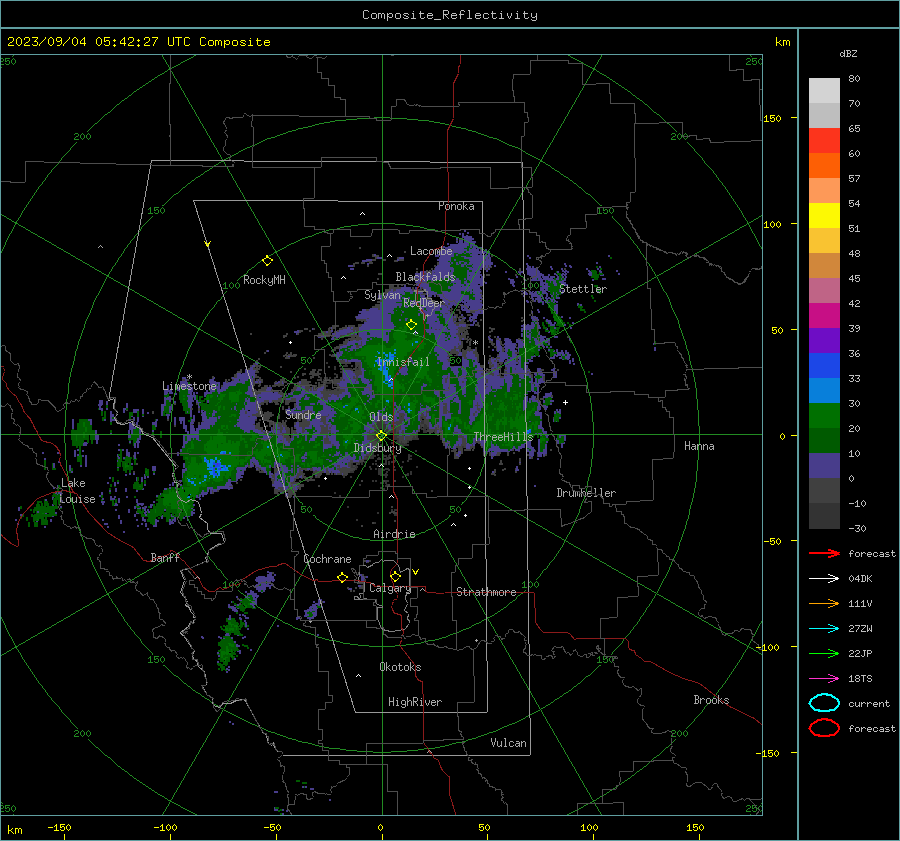Image resolution: width=900 pixels, height=841 pixels.
Task: Click the cyan 'current' ellipse icon
Action: (824, 703)
